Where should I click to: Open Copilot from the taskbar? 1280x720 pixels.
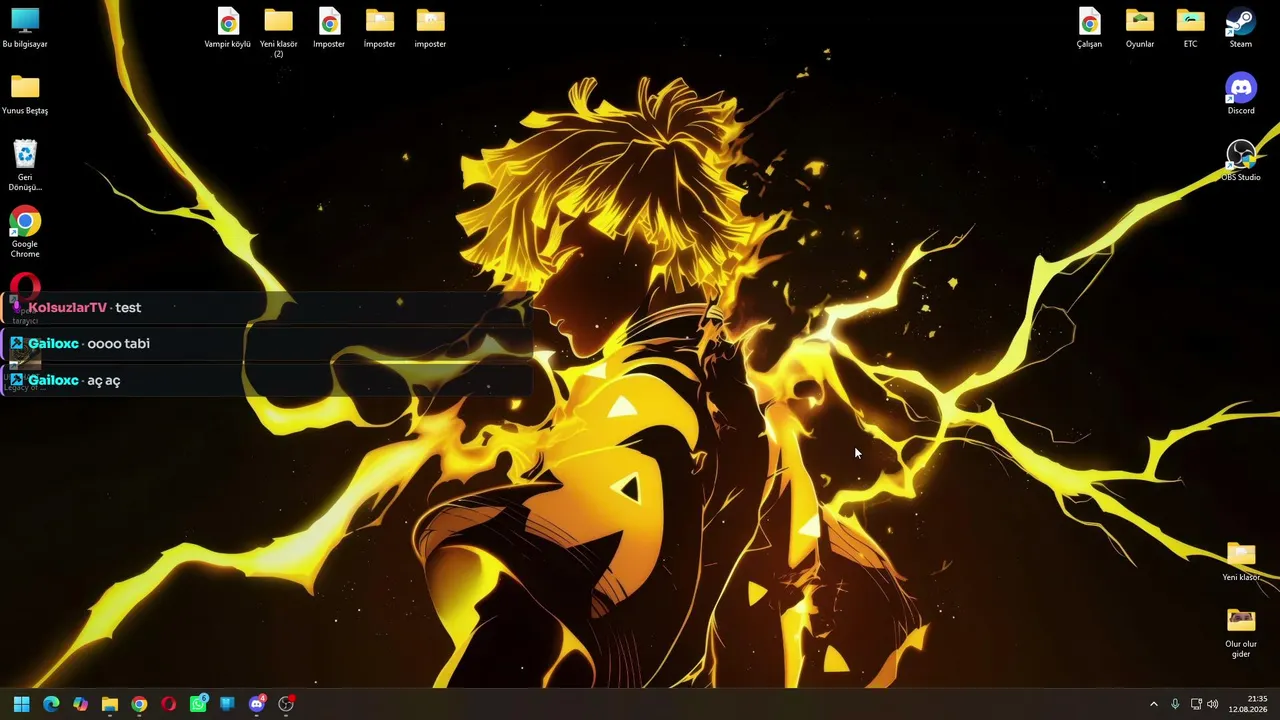pyautogui.click(x=80, y=704)
